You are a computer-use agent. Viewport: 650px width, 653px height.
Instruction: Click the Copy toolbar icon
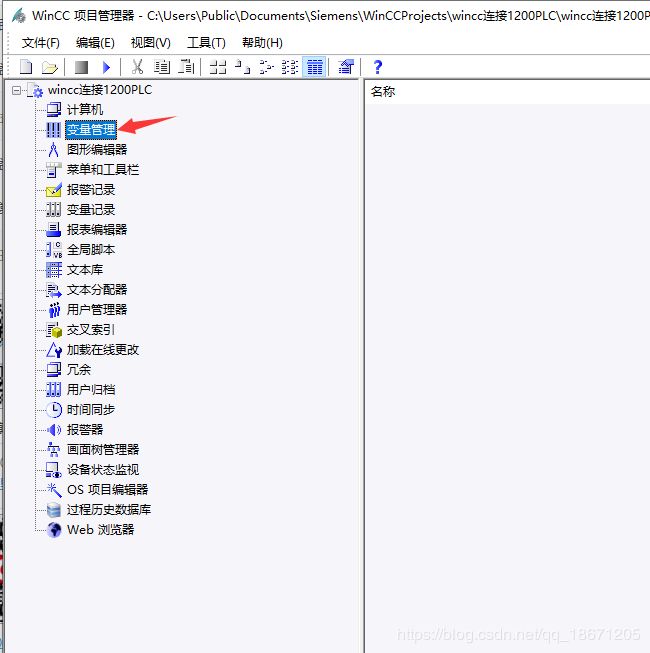[162, 67]
